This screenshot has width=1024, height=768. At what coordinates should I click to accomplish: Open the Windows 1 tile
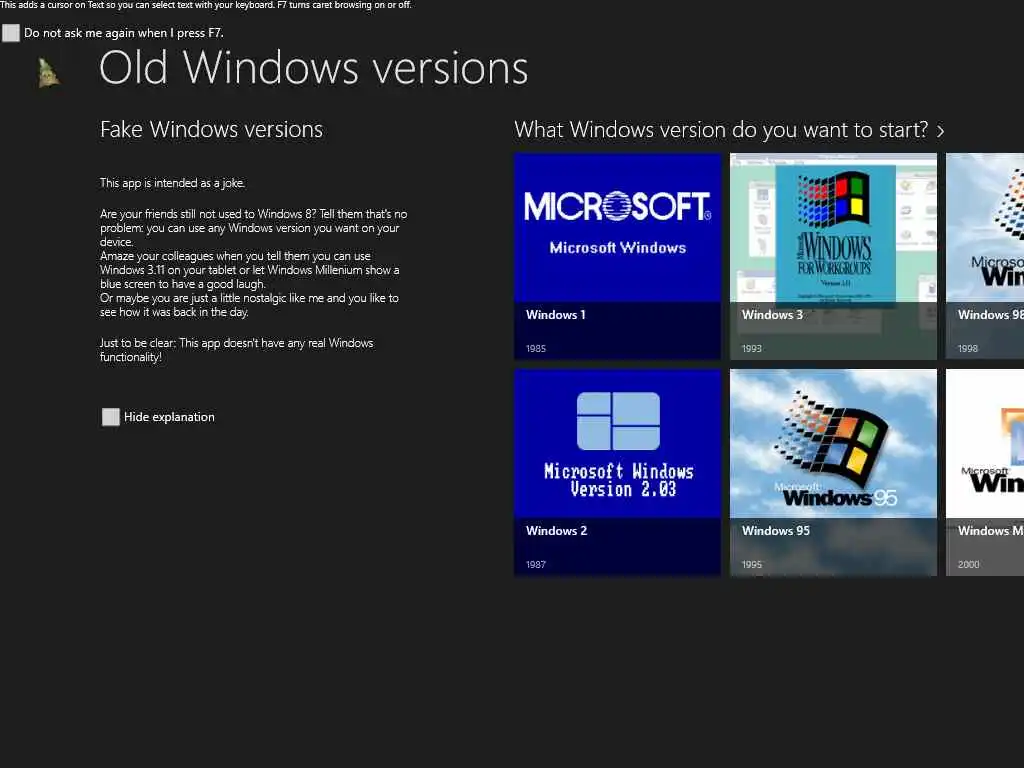[617, 256]
